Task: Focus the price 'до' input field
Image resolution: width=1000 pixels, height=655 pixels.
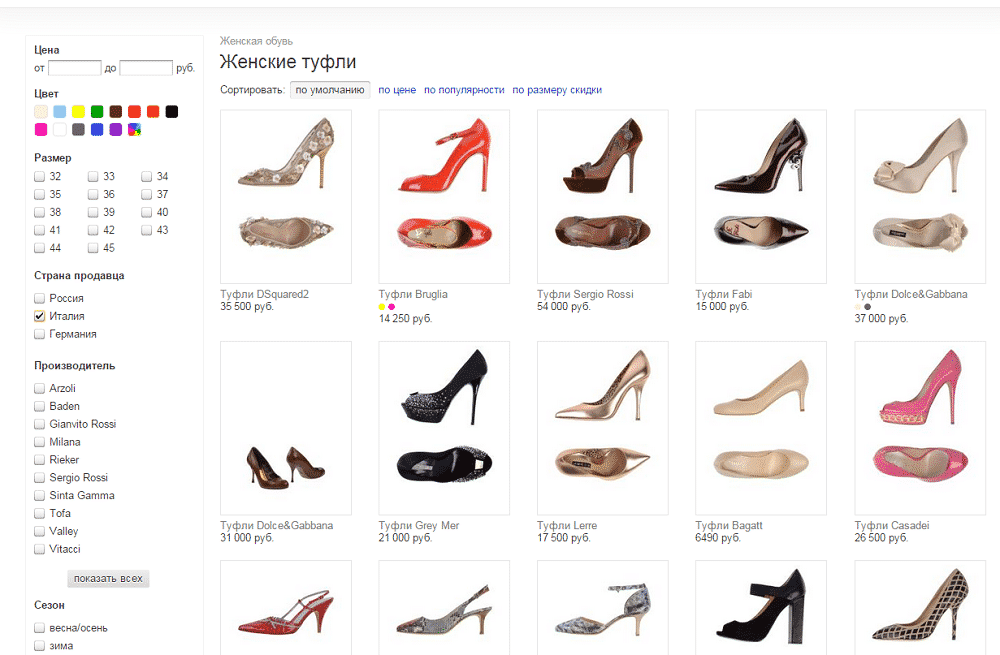Action: coord(146,68)
